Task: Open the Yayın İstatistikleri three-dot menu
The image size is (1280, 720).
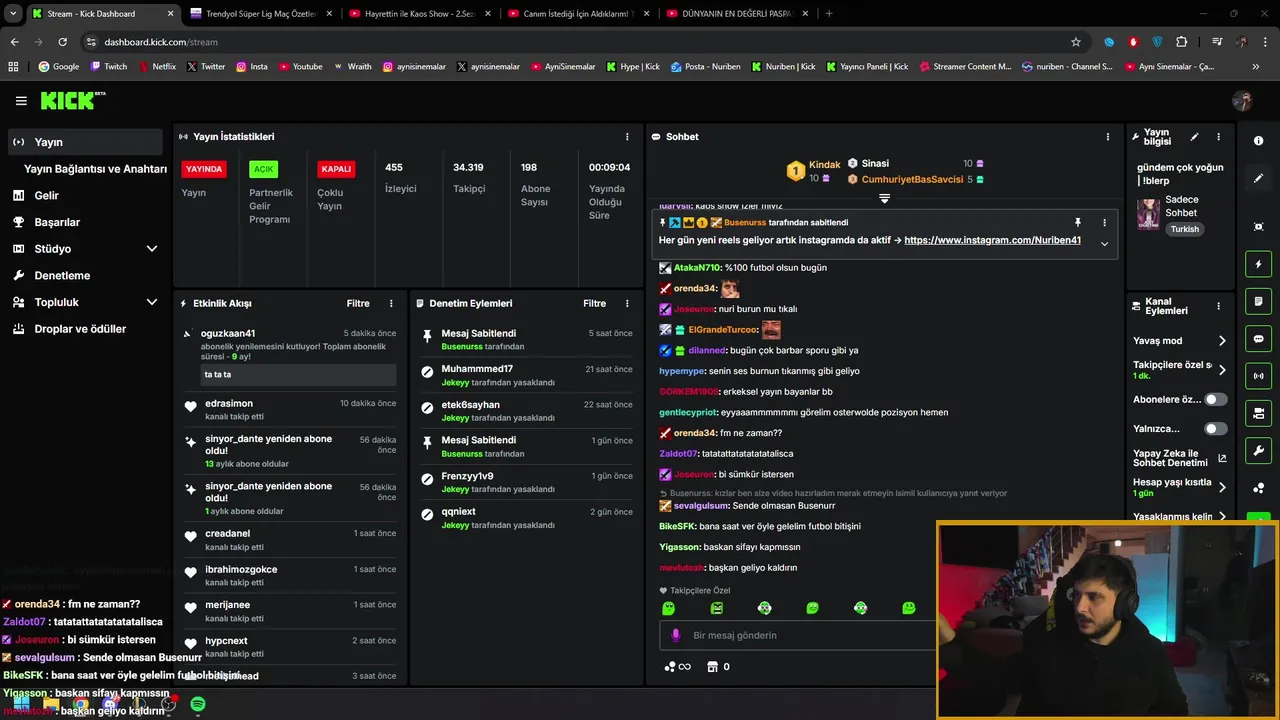Action: pyautogui.click(x=628, y=137)
